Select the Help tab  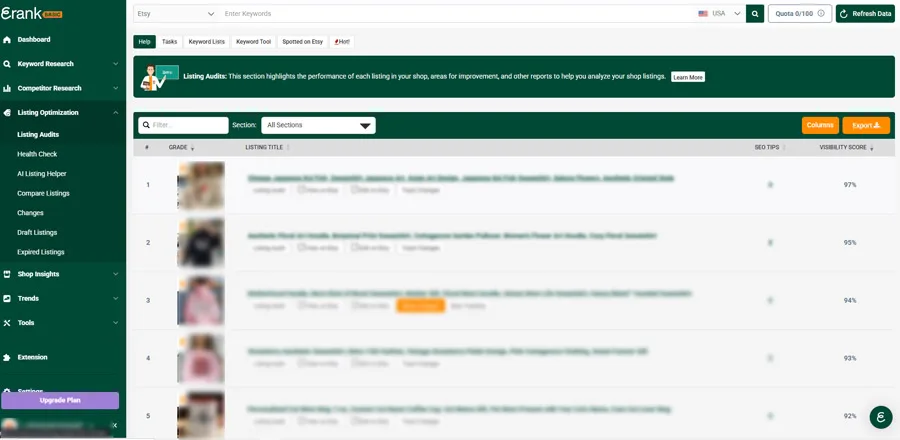(x=145, y=42)
